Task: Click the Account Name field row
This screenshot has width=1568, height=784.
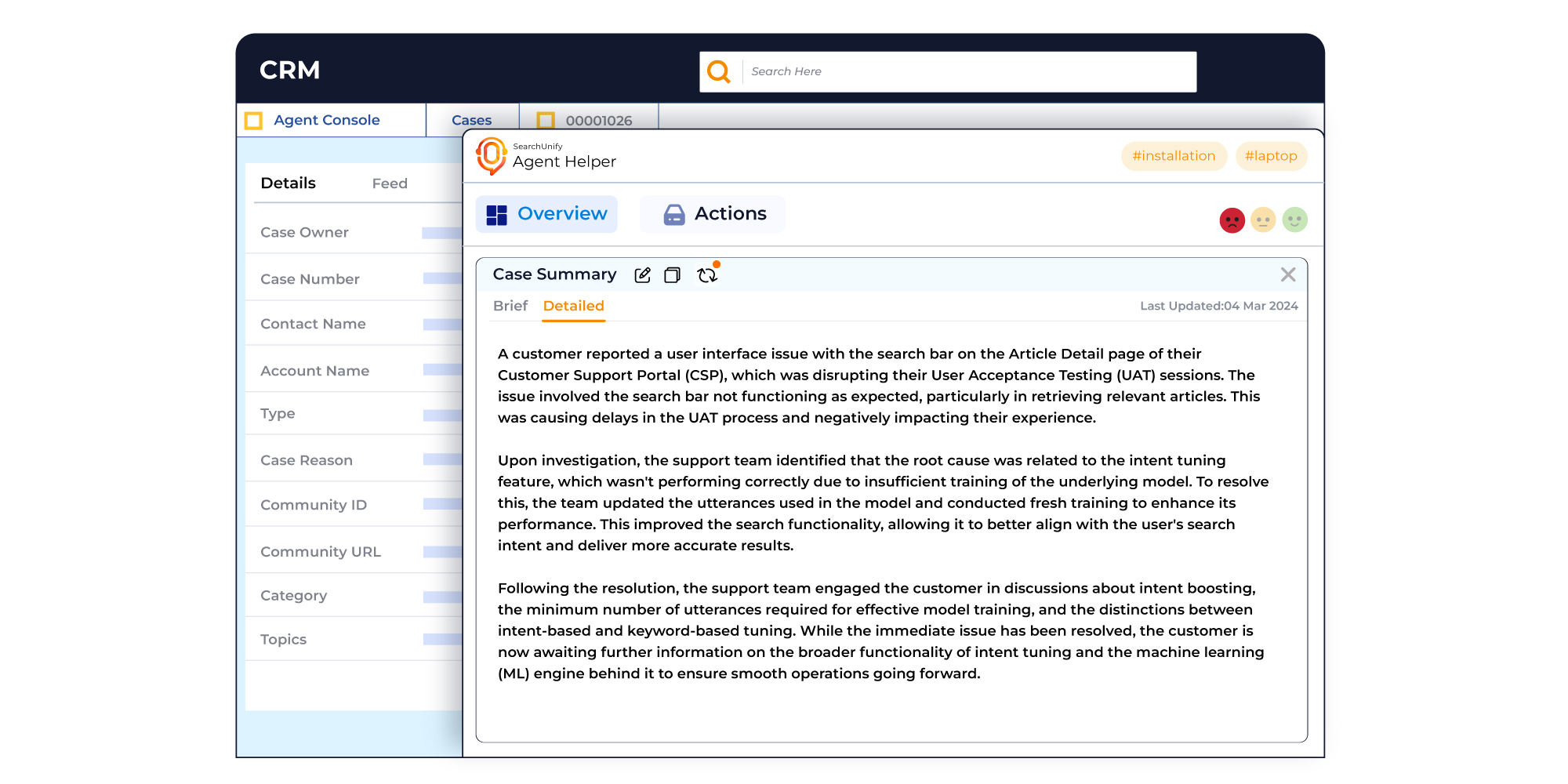Action: (354, 370)
